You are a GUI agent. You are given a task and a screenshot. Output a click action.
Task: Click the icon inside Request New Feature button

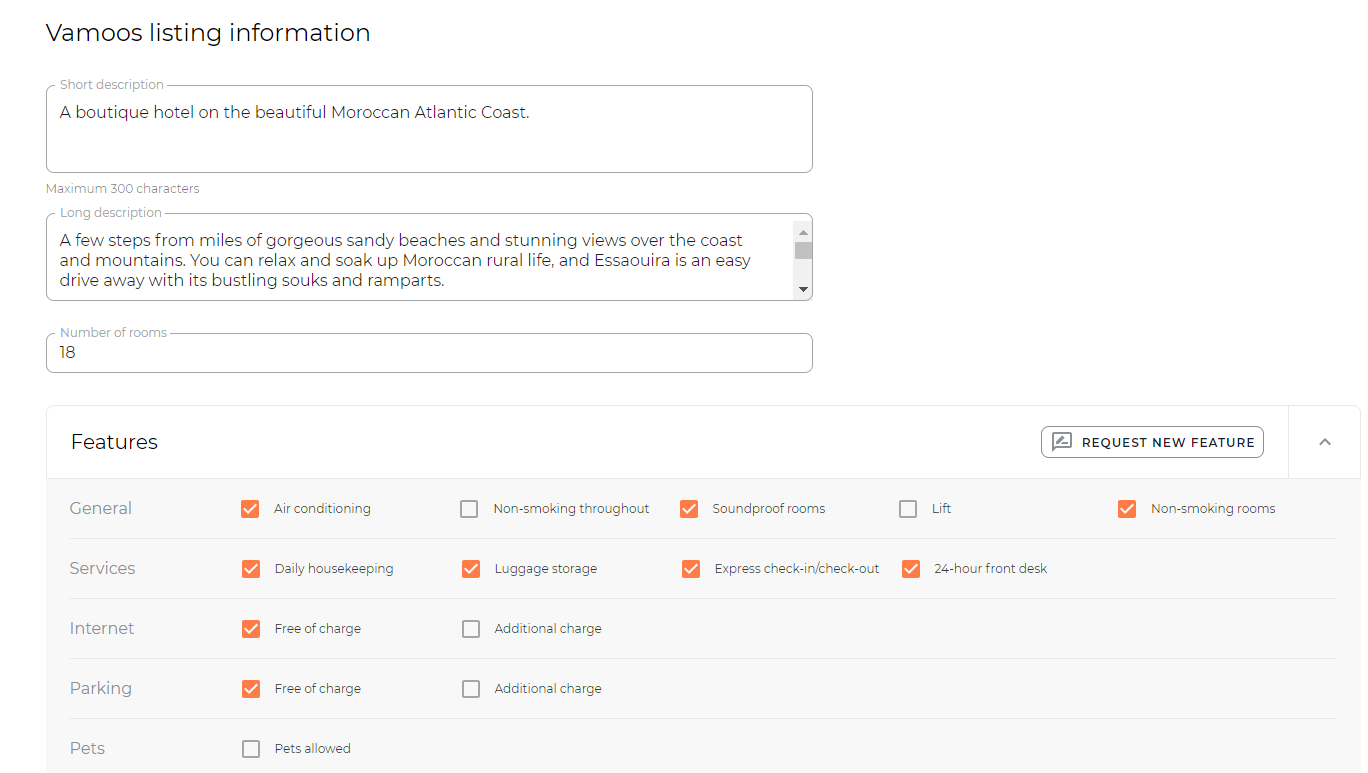[1062, 442]
